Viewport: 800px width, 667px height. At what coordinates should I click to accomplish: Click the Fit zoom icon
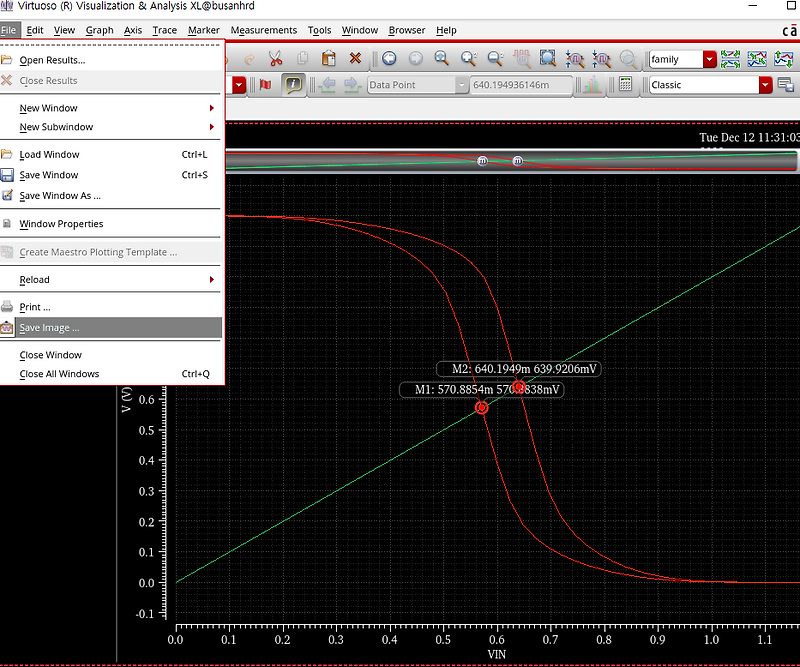[x=547, y=59]
